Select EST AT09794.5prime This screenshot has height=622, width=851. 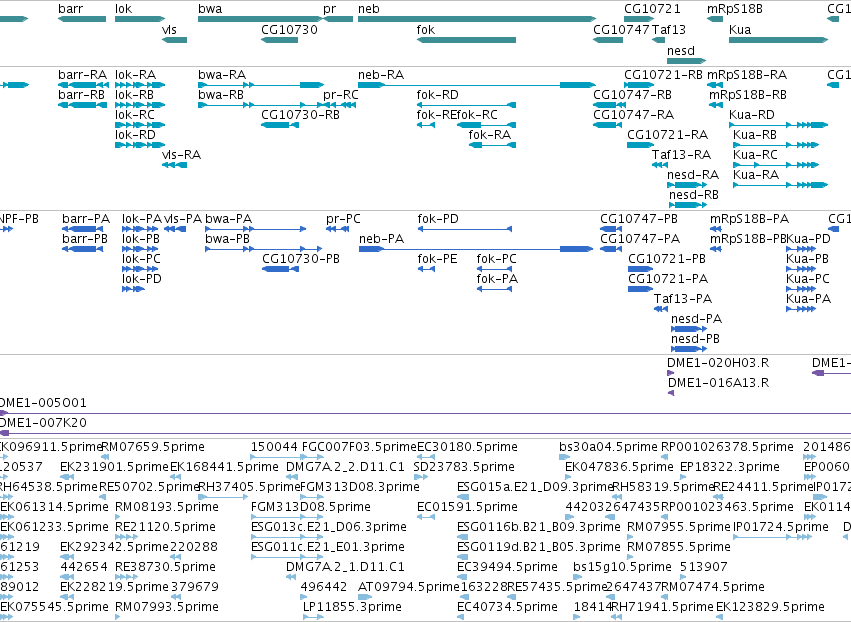pyautogui.click(x=409, y=587)
